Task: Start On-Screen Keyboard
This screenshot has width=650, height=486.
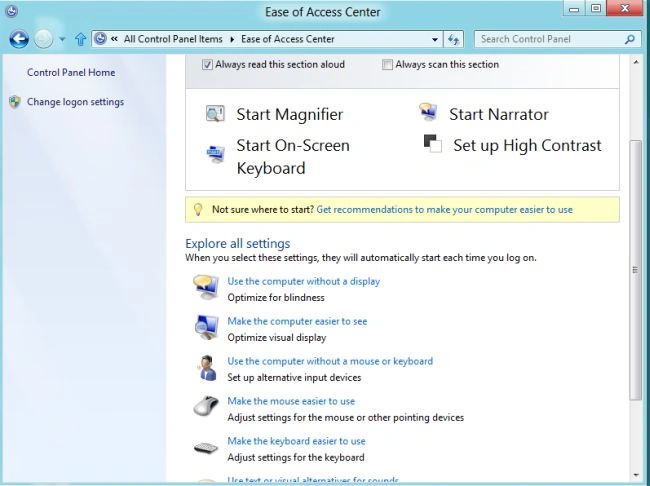Action: [293, 157]
